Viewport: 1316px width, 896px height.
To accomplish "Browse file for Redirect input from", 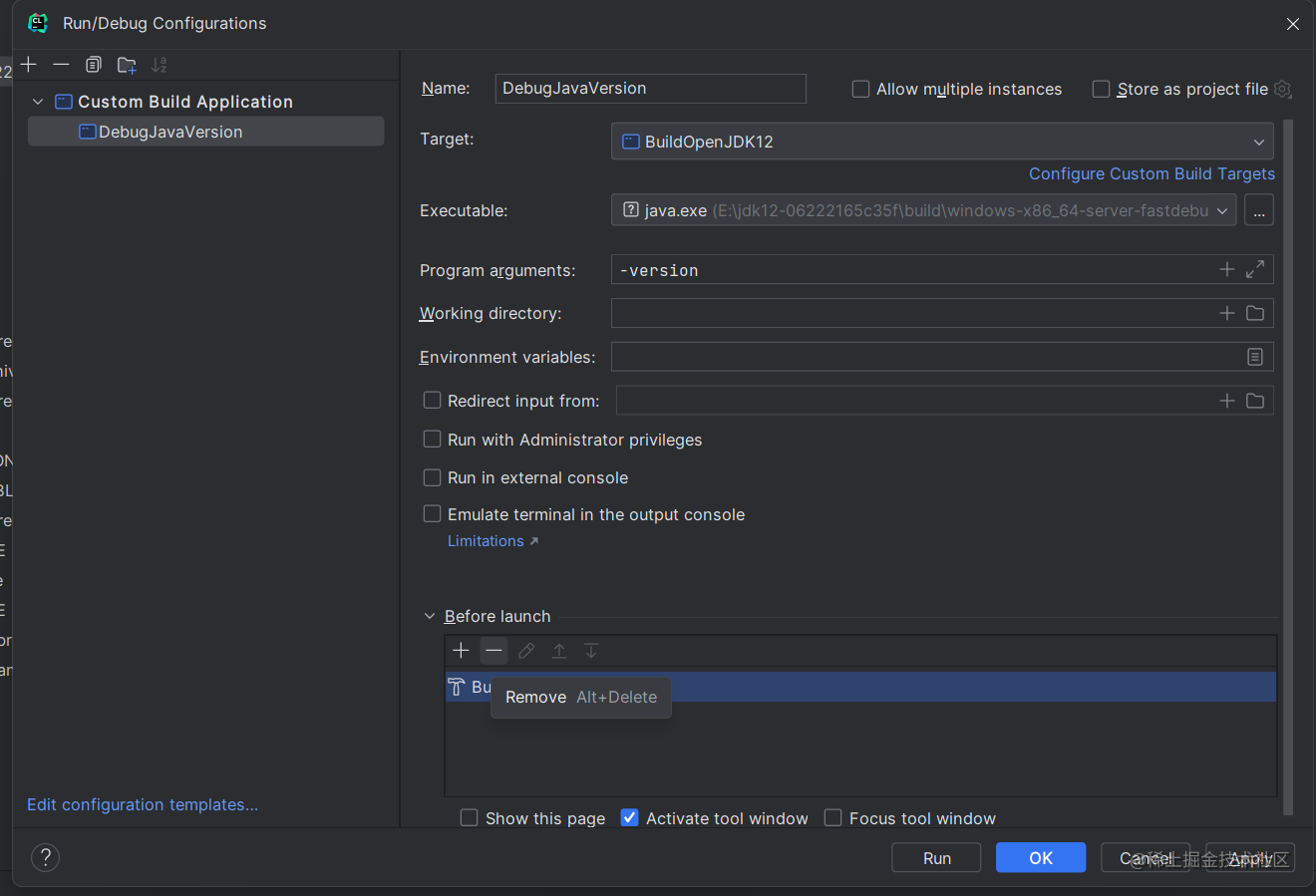I will click(1255, 401).
